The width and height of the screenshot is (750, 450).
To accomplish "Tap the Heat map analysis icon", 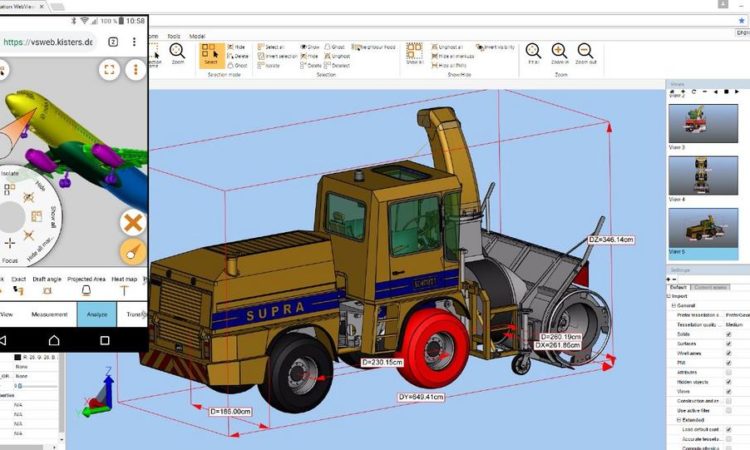I will [124, 290].
